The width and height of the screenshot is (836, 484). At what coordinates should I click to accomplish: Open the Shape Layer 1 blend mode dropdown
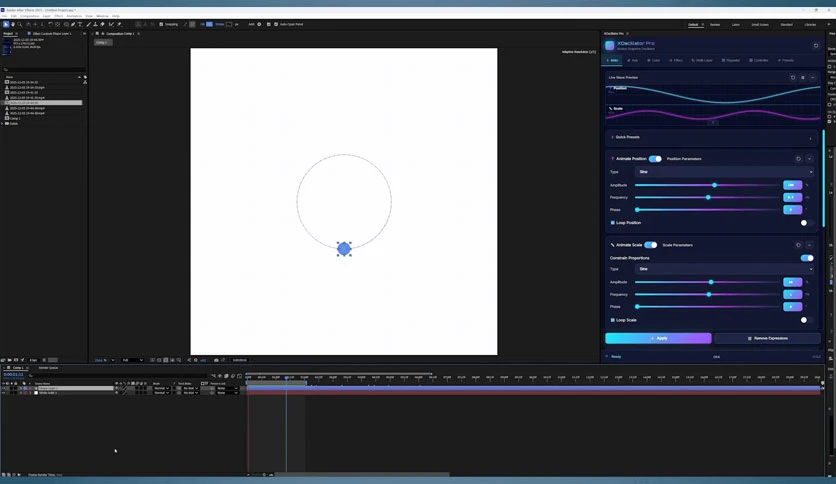pos(162,388)
